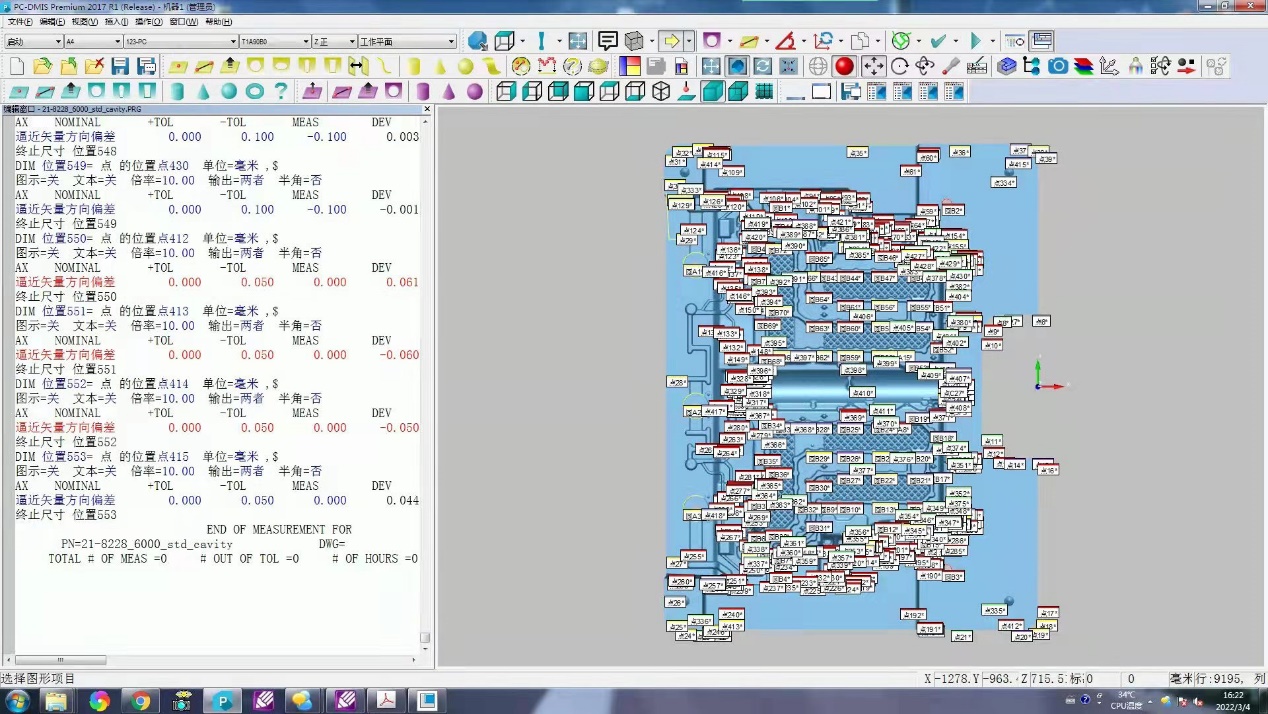The width and height of the screenshot is (1268, 714).
Task: Click the teal question mark feature icon
Action: point(281,92)
